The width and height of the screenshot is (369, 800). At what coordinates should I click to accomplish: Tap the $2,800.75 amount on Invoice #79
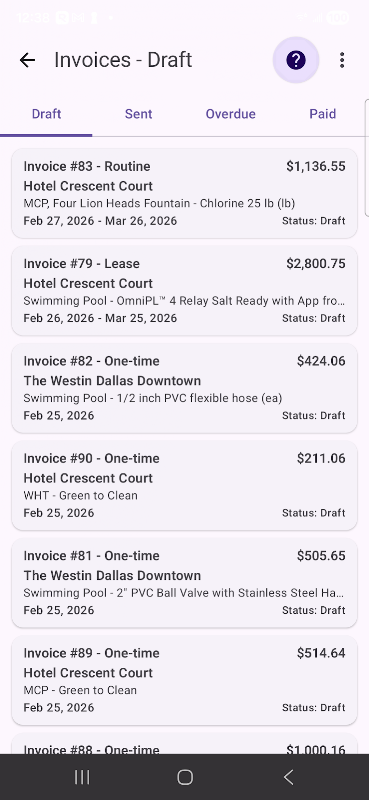click(x=315, y=264)
